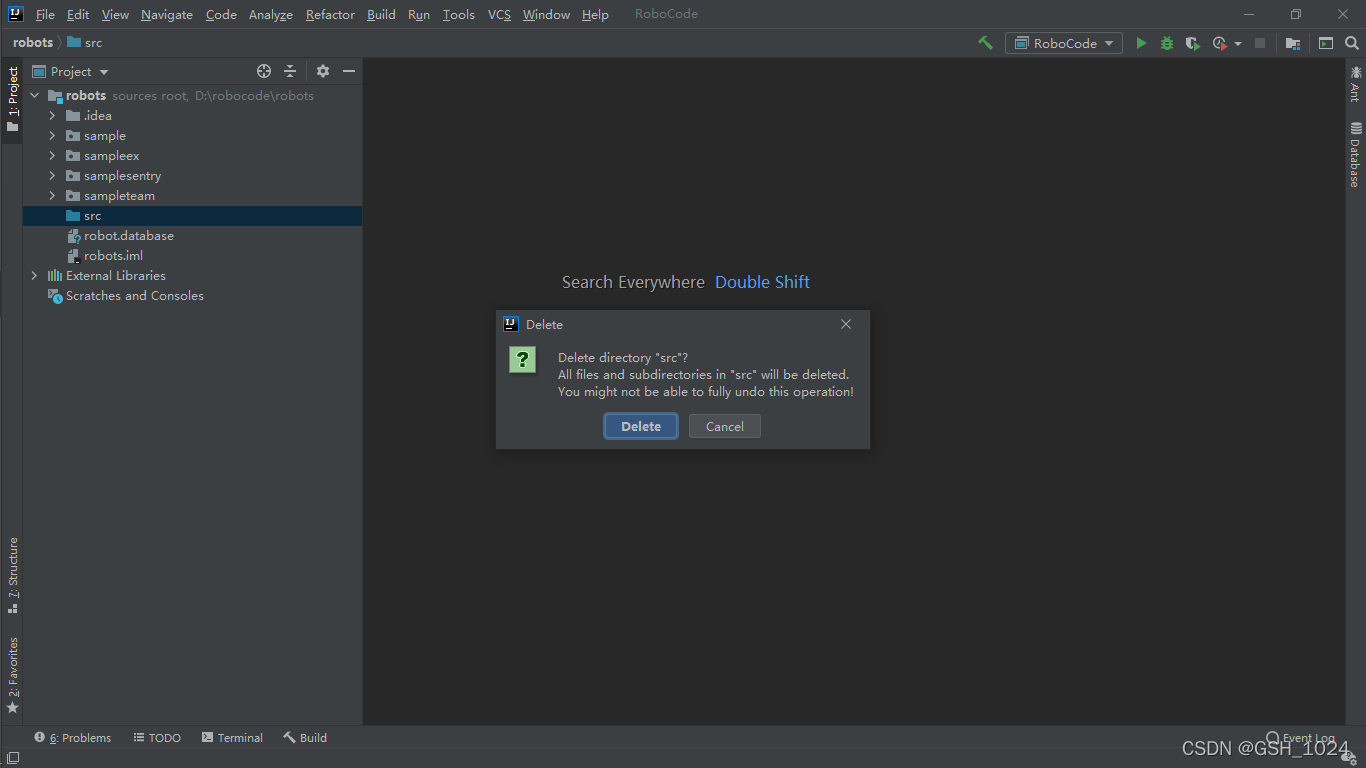The width and height of the screenshot is (1366, 768).
Task: Run with Coverage shield icon
Action: click(x=1193, y=43)
